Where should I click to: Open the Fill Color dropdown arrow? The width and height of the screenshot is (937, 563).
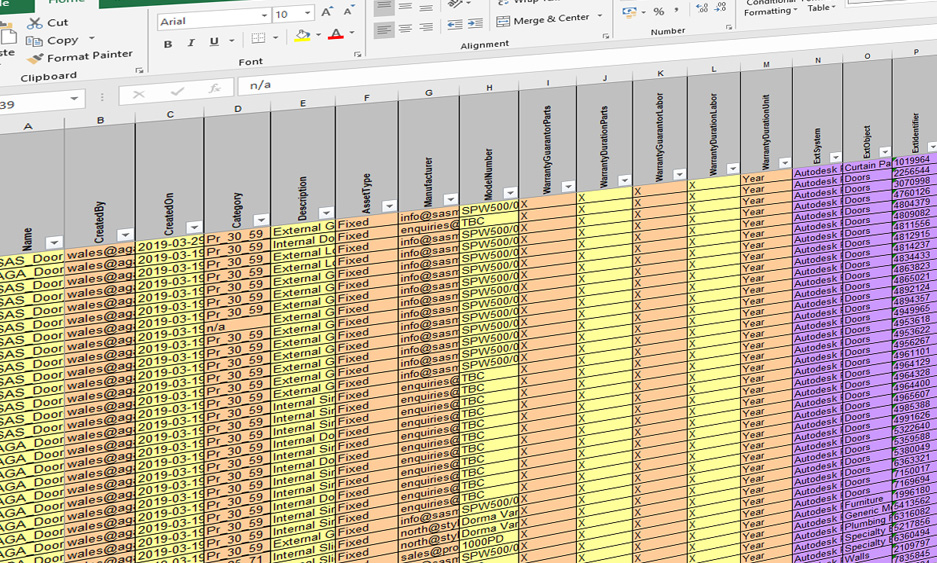318,35
